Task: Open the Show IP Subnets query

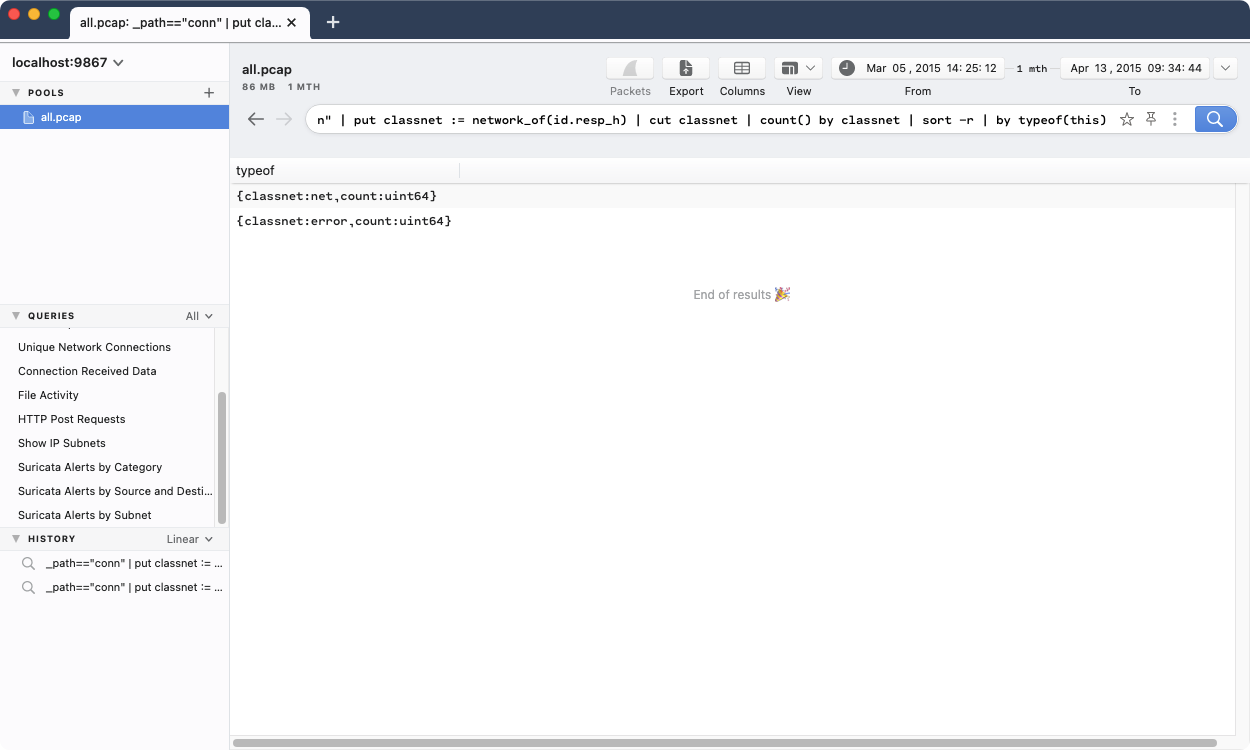Action: click(x=62, y=443)
